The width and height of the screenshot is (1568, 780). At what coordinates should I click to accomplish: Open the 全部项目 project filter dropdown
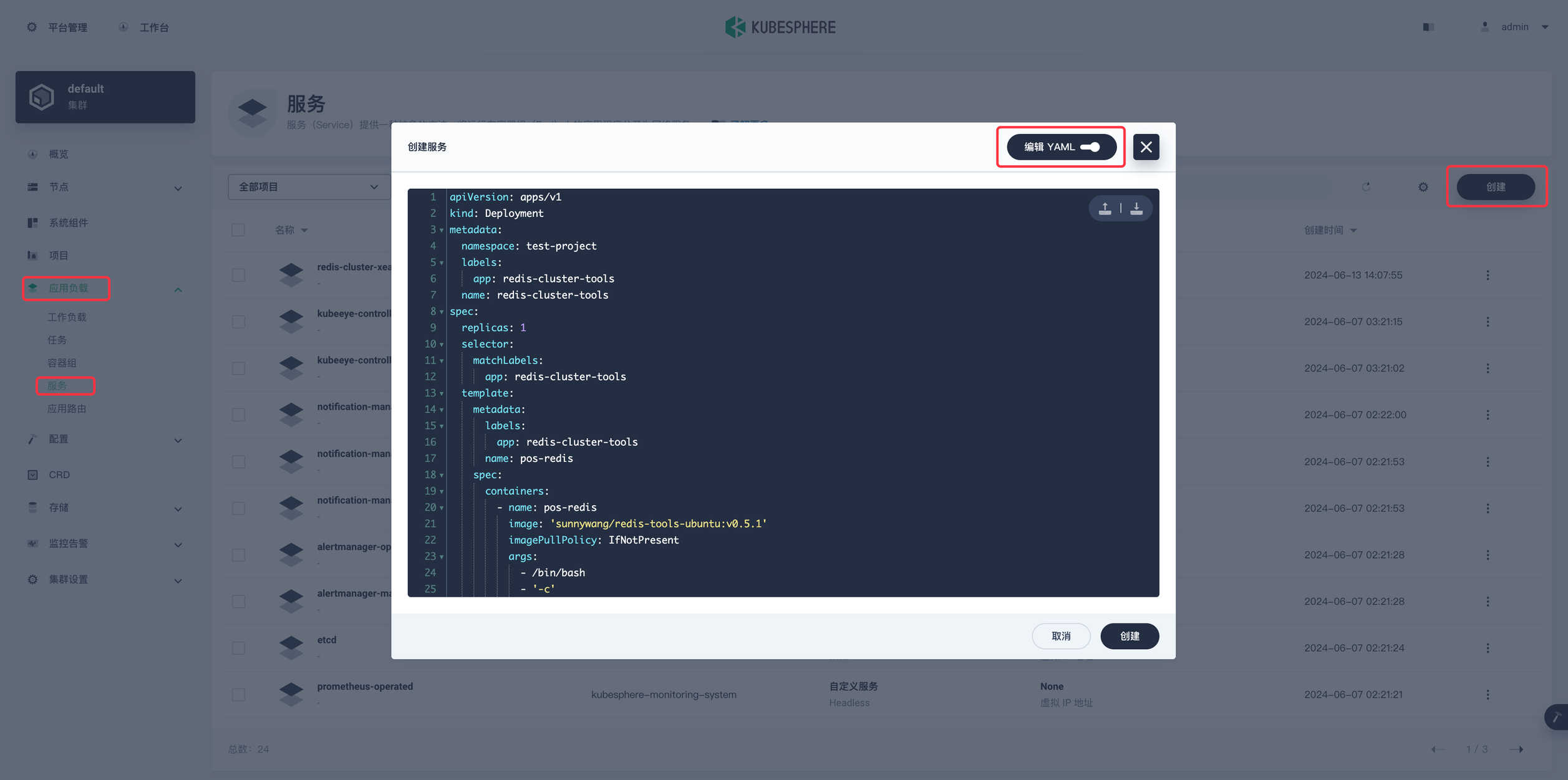click(309, 187)
